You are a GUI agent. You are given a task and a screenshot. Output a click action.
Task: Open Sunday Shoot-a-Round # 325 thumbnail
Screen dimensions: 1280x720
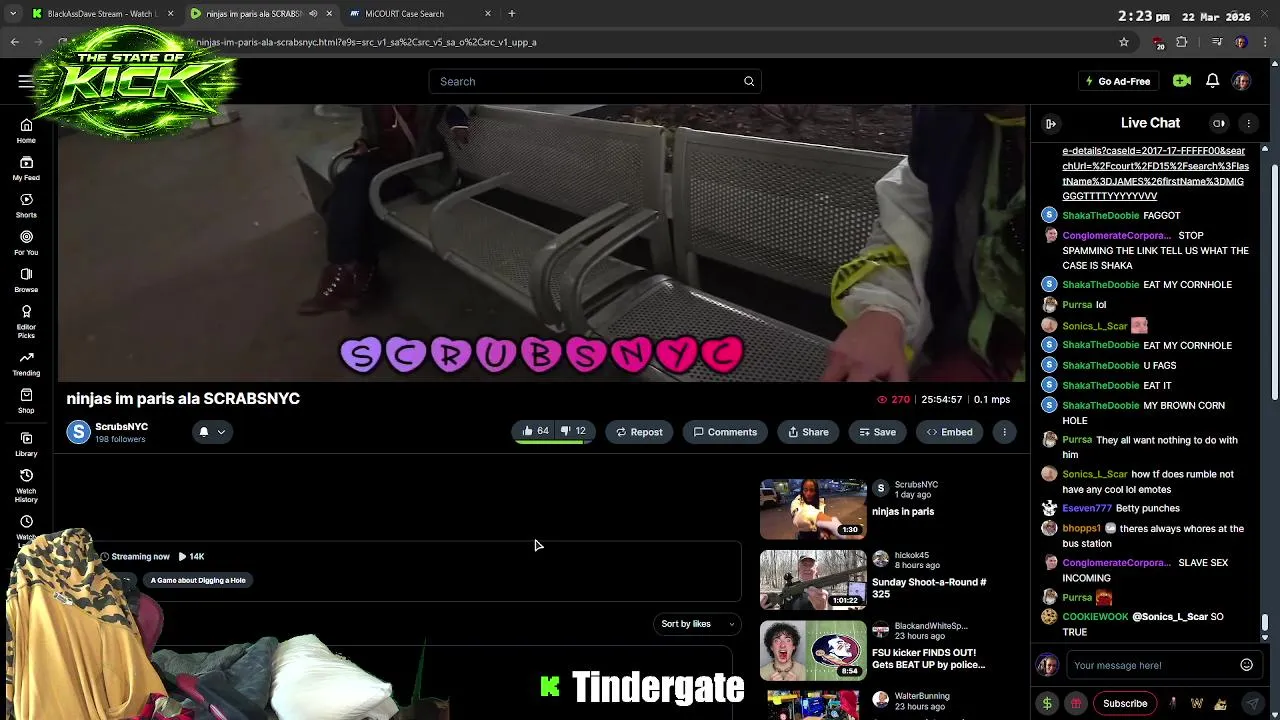(x=813, y=580)
